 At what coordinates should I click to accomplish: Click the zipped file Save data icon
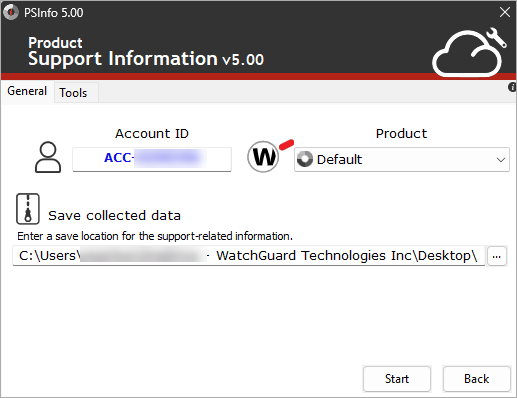tap(28, 209)
